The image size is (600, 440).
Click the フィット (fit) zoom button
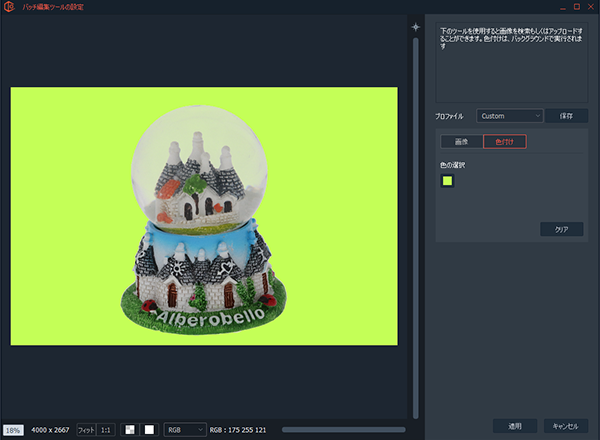click(x=86, y=429)
